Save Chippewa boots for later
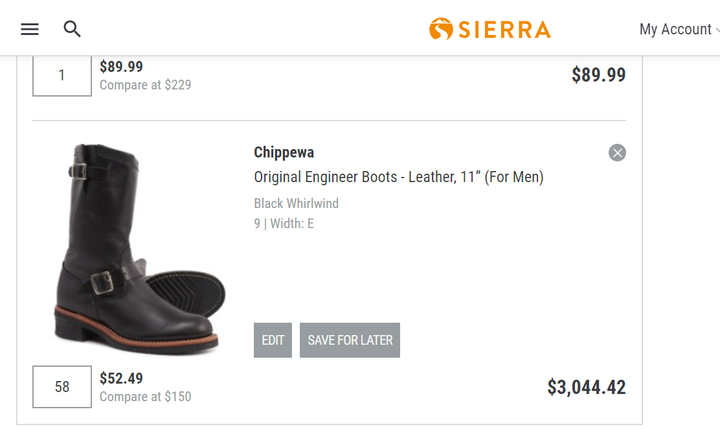The width and height of the screenshot is (720, 429). tap(350, 340)
